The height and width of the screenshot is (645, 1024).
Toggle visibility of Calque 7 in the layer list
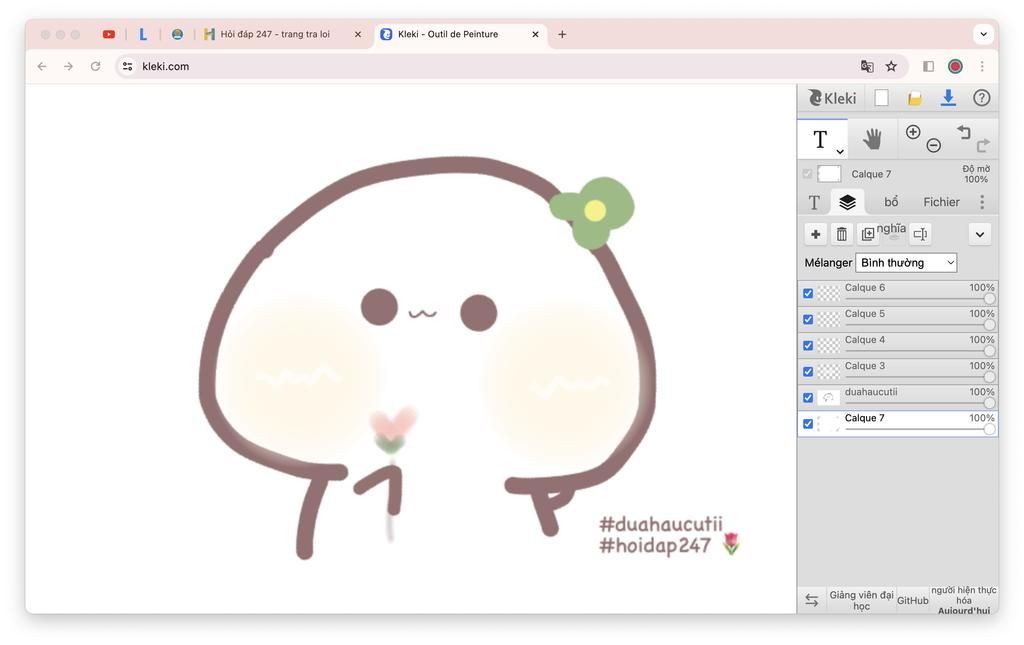click(808, 424)
